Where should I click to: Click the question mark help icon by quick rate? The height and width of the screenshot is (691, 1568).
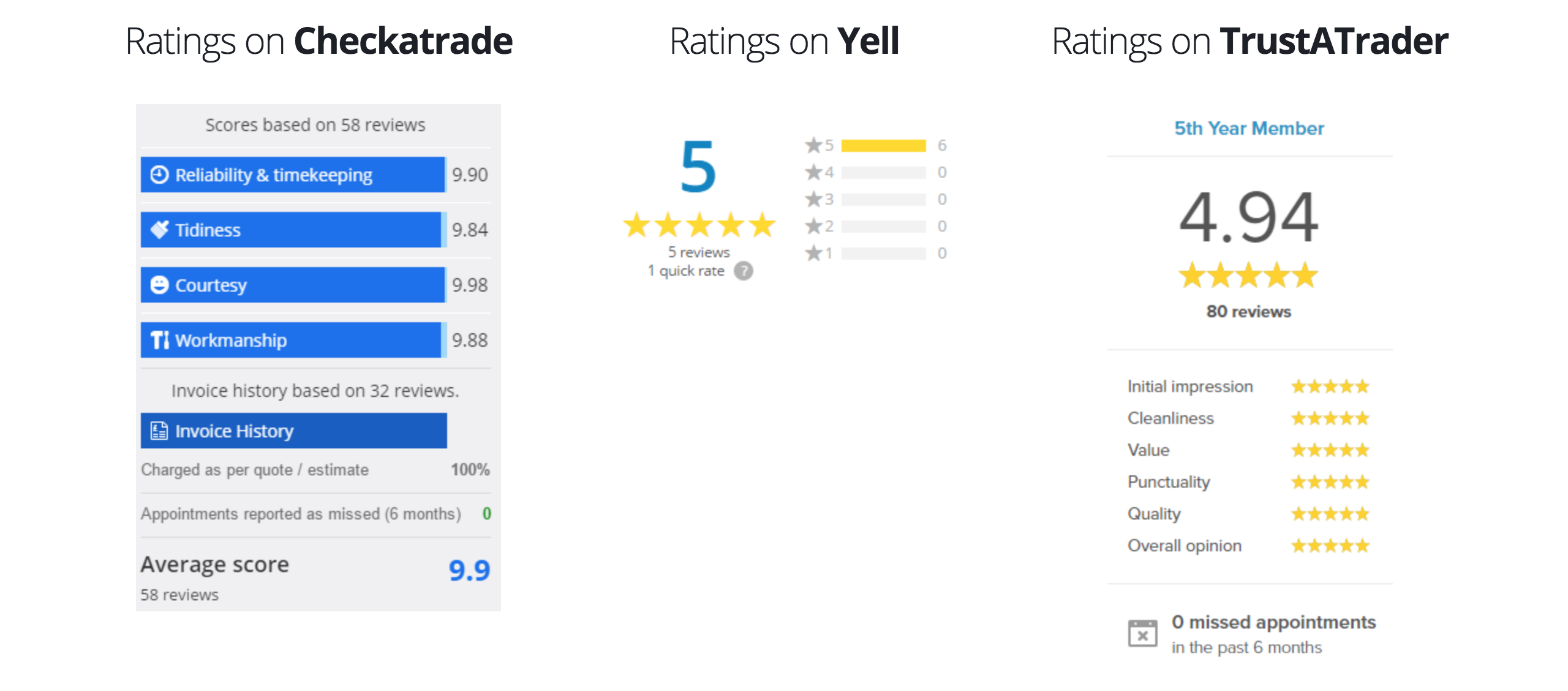tap(744, 271)
